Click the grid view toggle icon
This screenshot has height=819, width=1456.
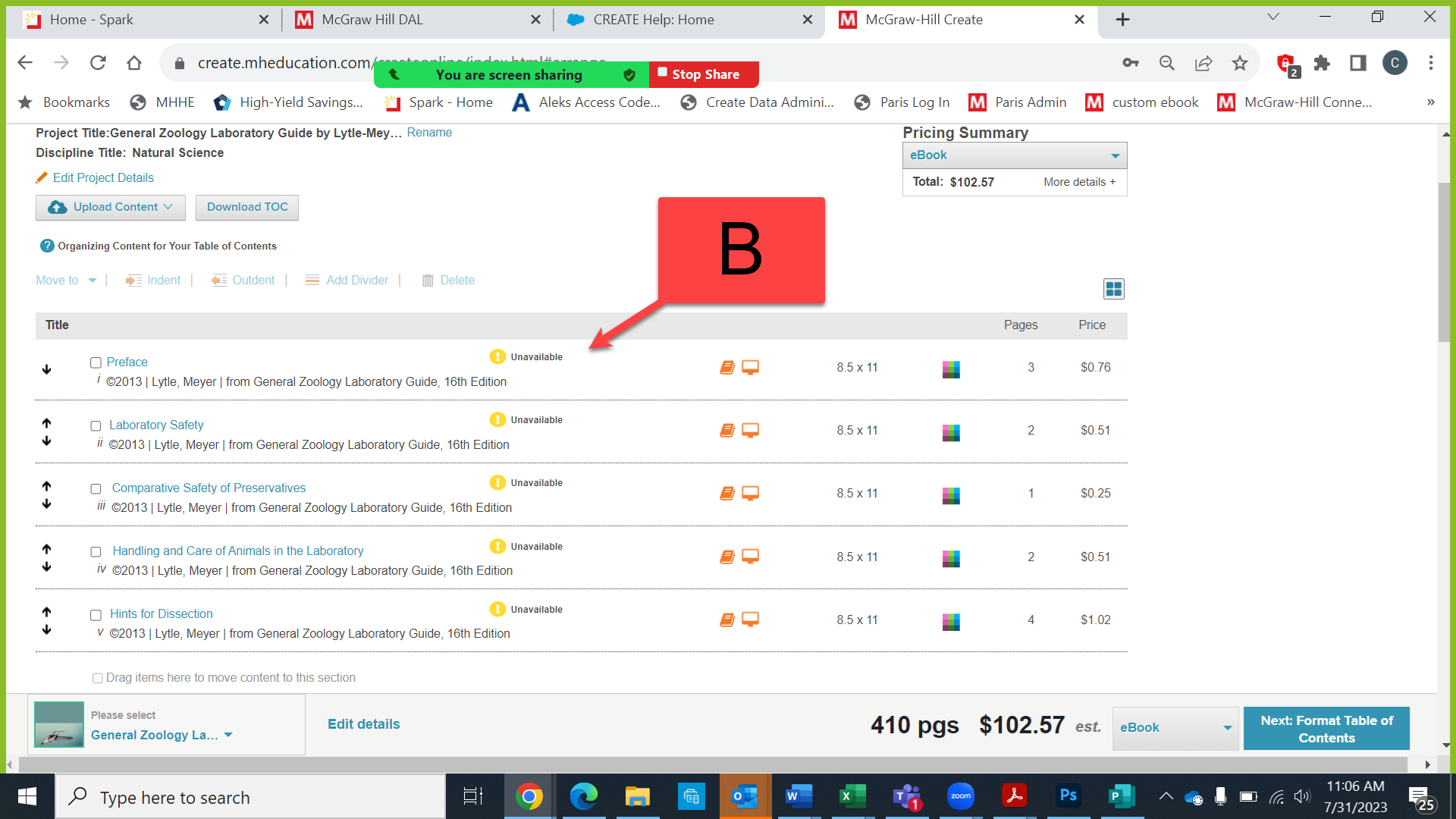(1113, 289)
